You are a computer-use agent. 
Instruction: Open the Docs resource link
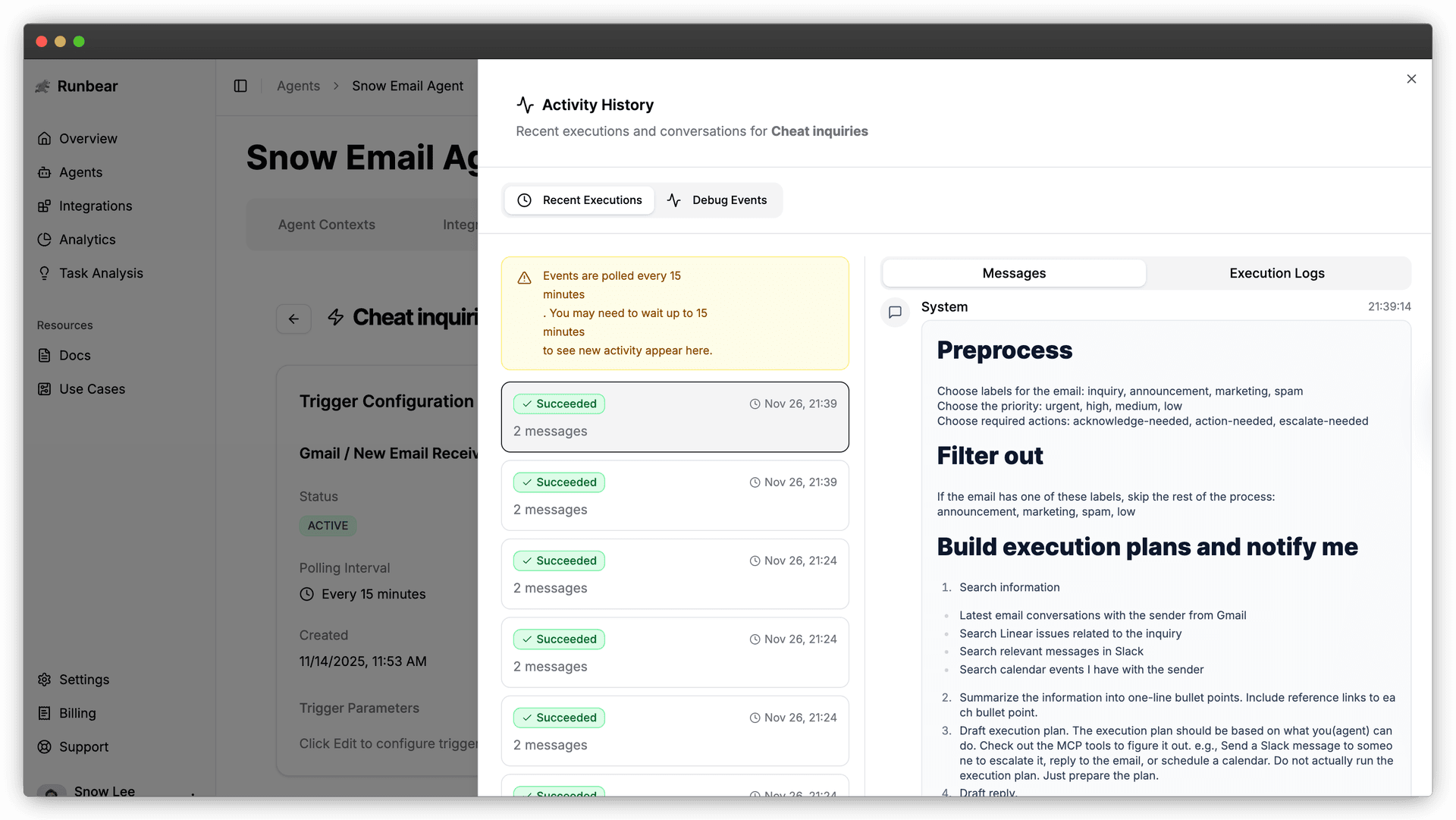pyautogui.click(x=74, y=355)
